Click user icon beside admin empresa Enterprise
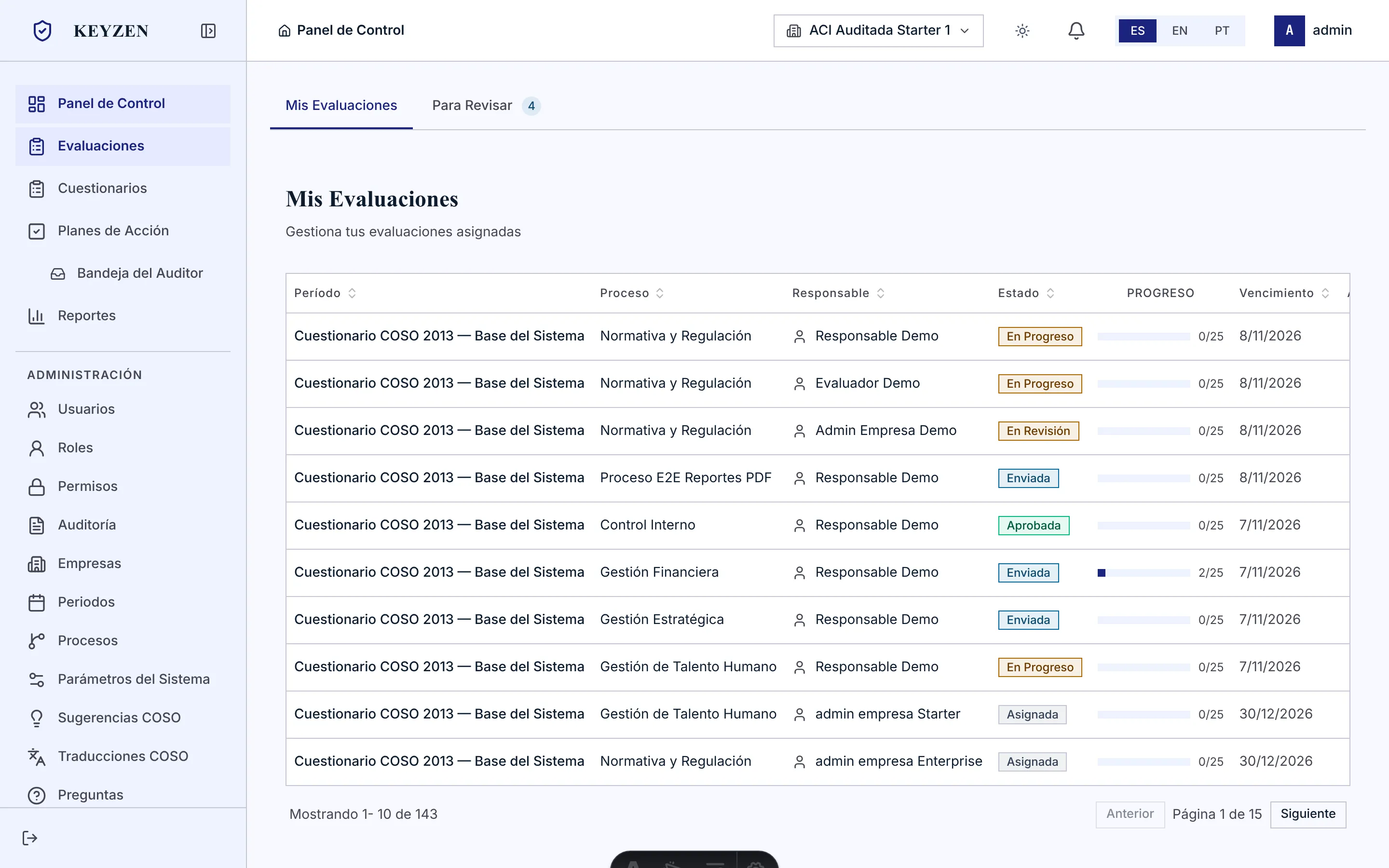Image resolution: width=1389 pixels, height=868 pixels. pos(799,762)
